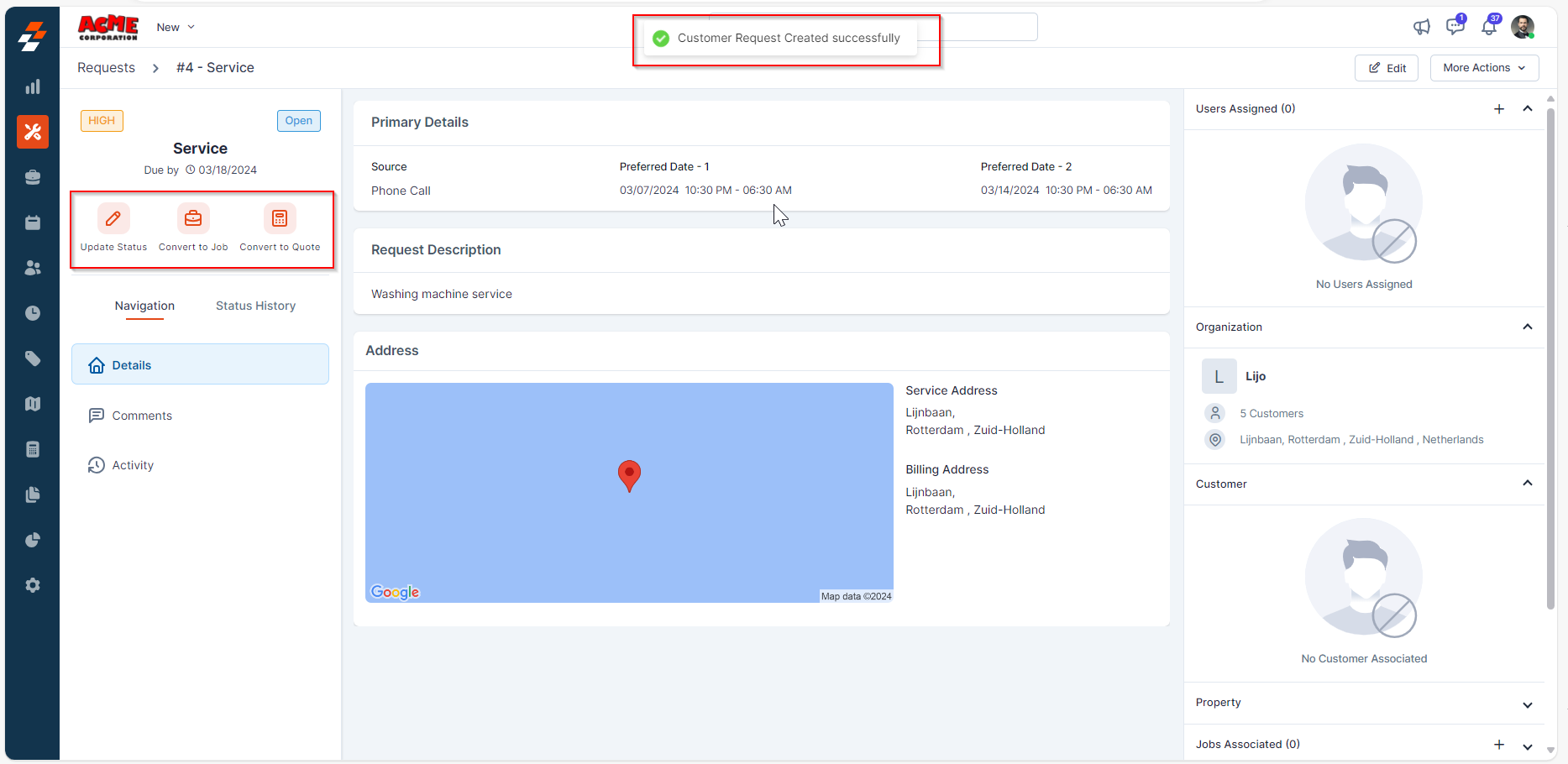1568x764 pixels.
Task: Open the dashboard bar chart sidebar icon
Action: click(x=33, y=87)
